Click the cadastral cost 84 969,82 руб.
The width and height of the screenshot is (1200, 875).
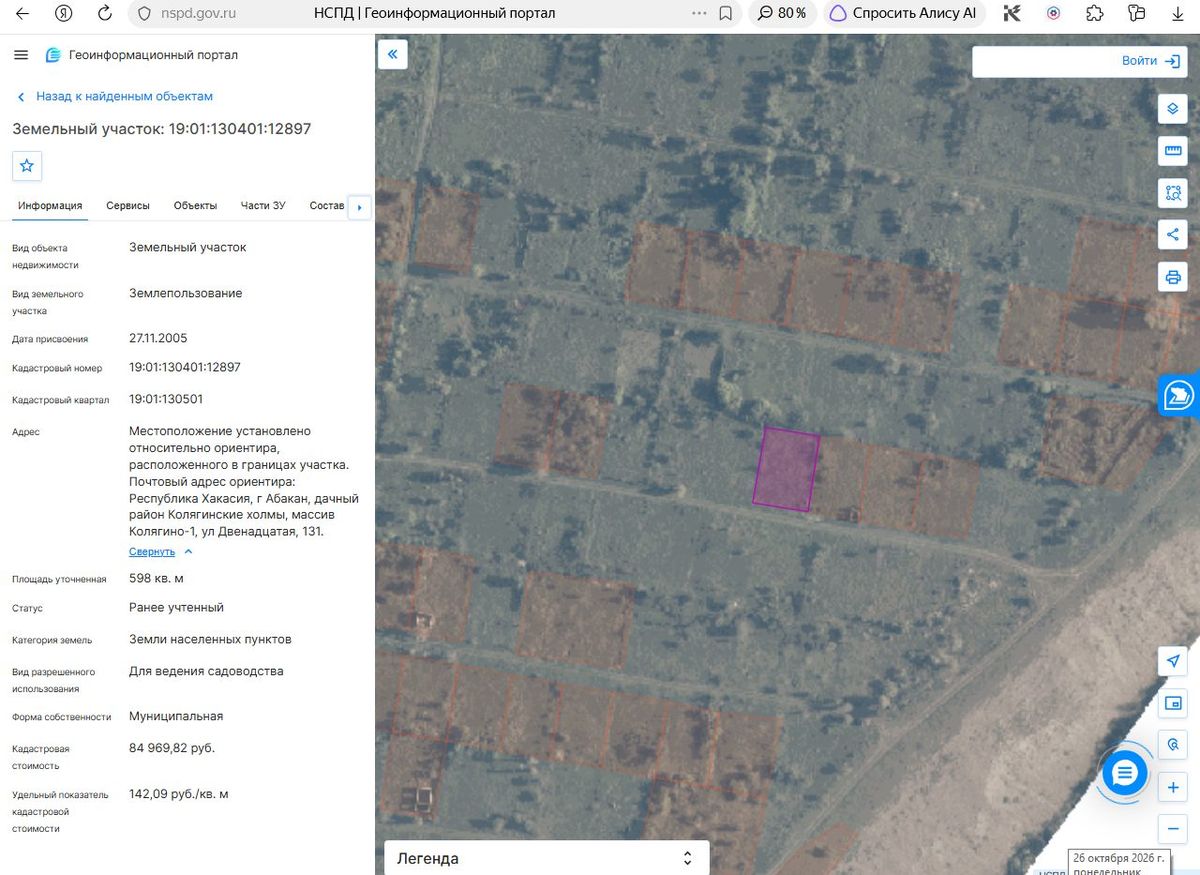[x=172, y=748]
